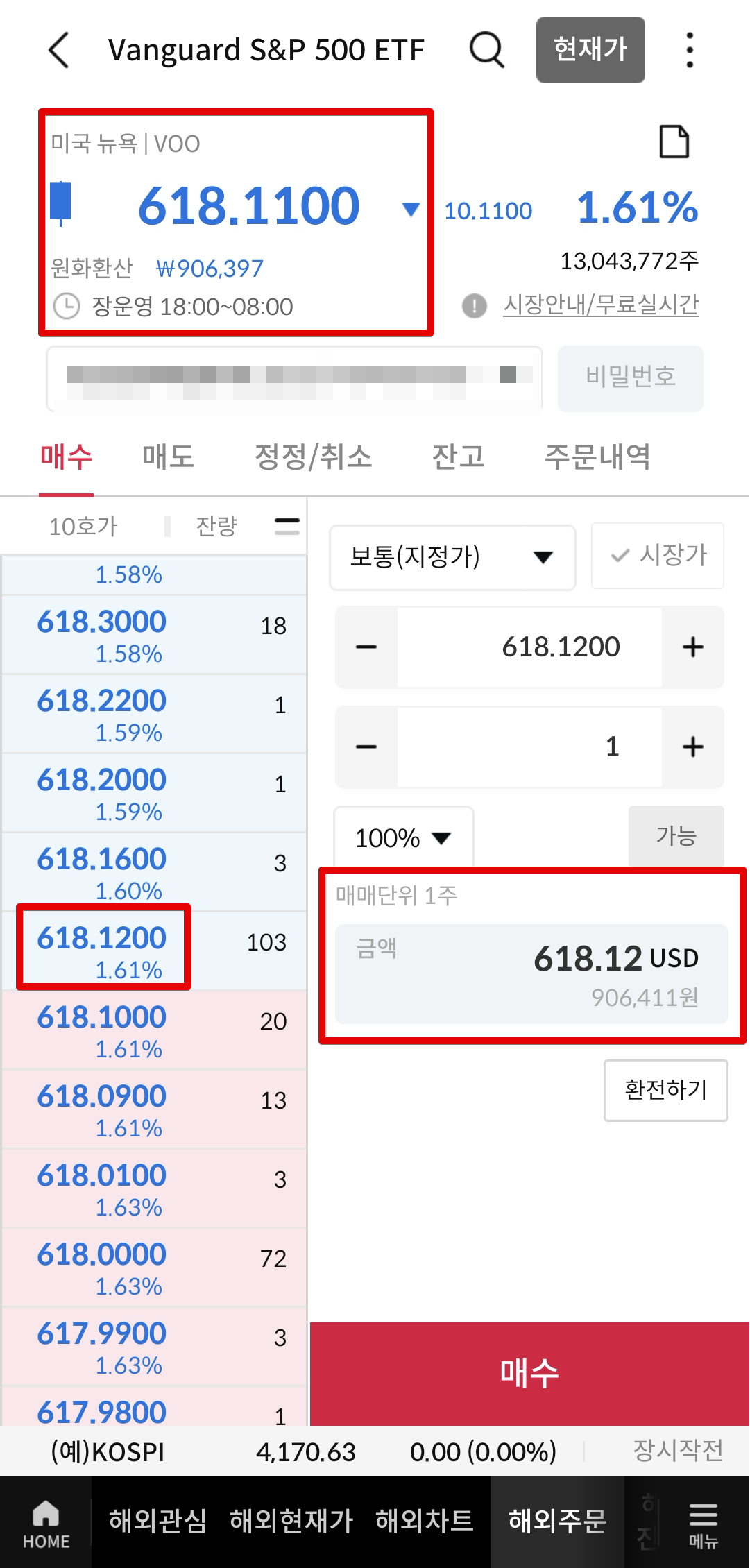750x1568 pixels.
Task: Switch to the 매도 tab
Action: [168, 457]
